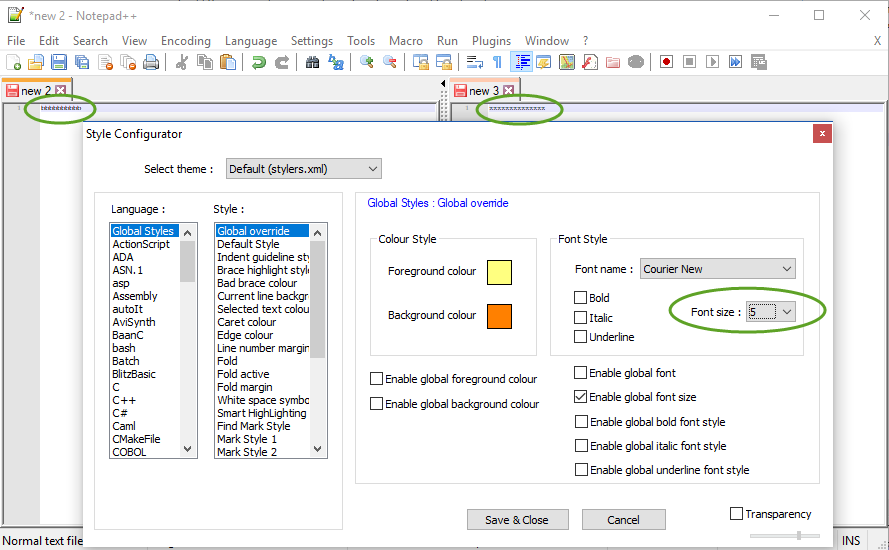
Task: Open Find with binoculars icon
Action: (312, 62)
